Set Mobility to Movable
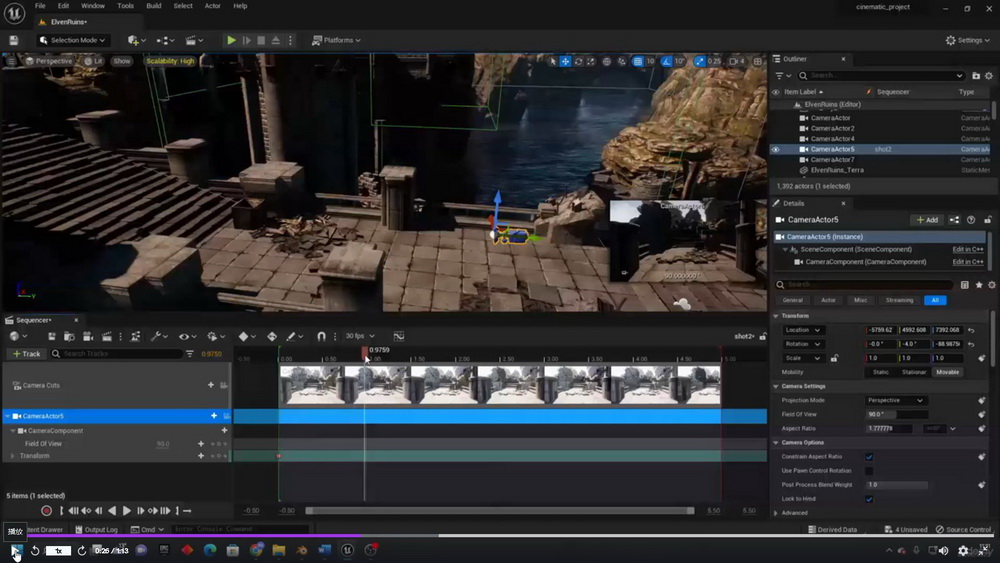The height and width of the screenshot is (563, 1000). [947, 372]
